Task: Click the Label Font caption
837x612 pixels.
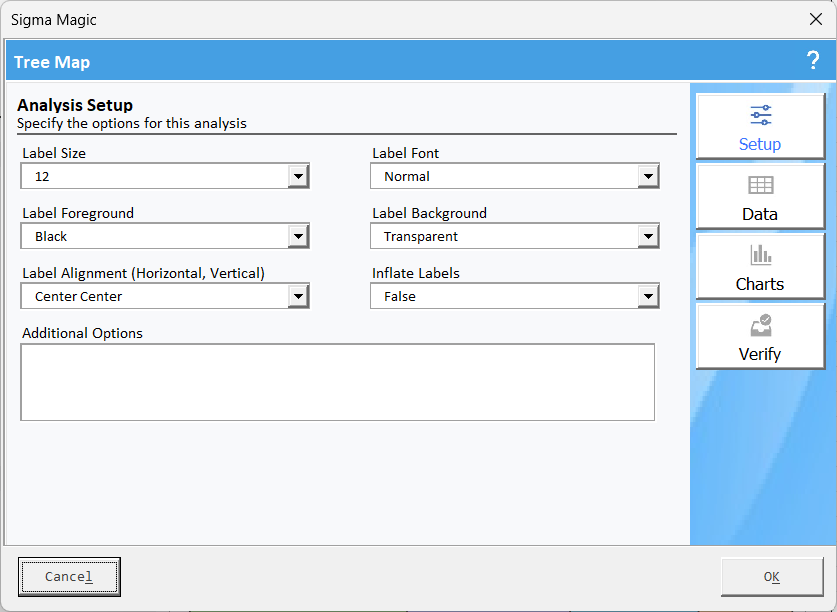Action: [x=406, y=153]
